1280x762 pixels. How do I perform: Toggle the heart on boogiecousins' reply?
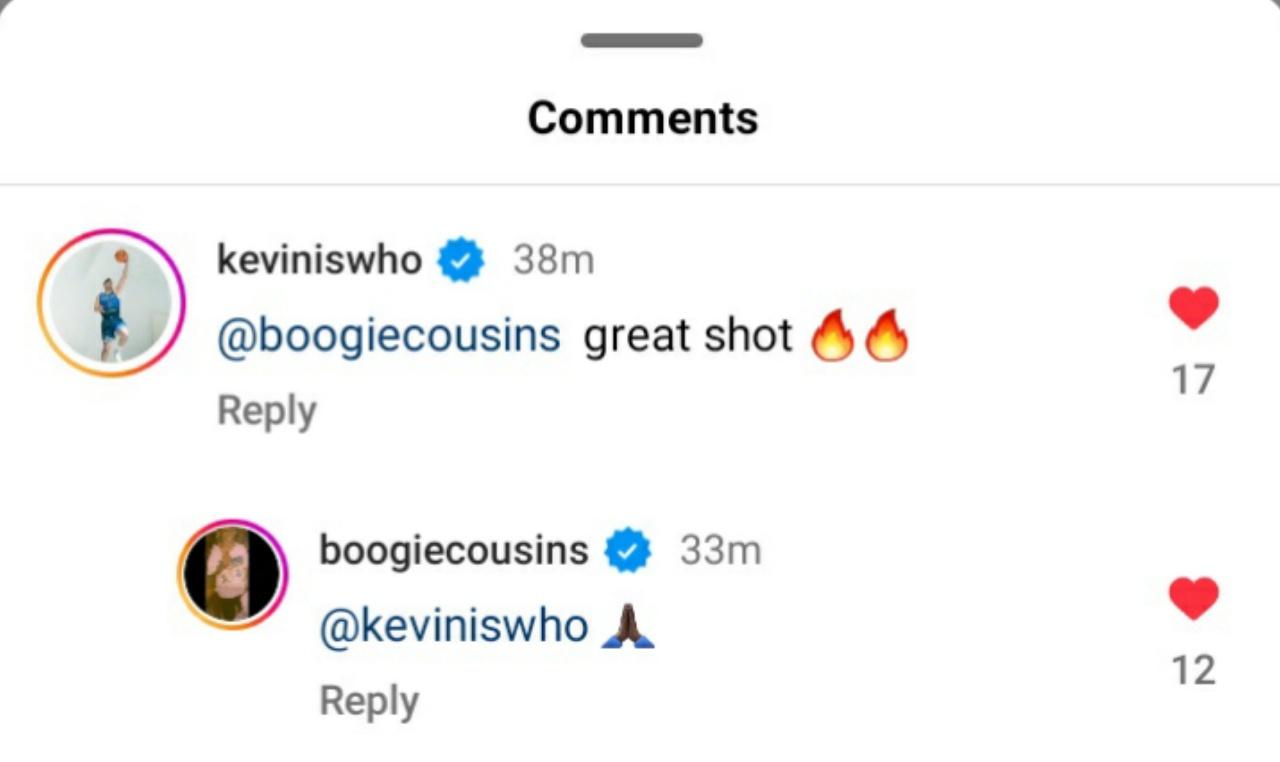(1193, 599)
